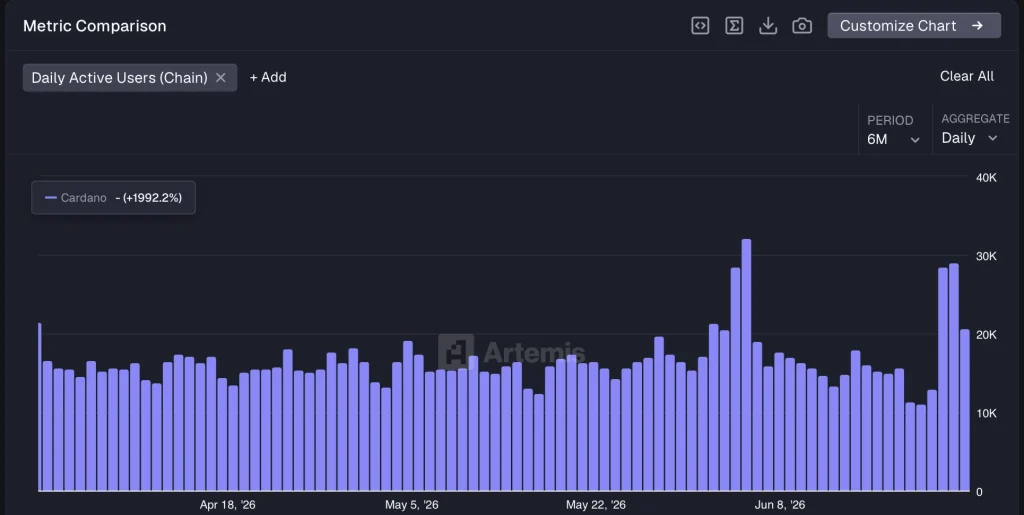Click the 20K axis value

(x=986, y=335)
